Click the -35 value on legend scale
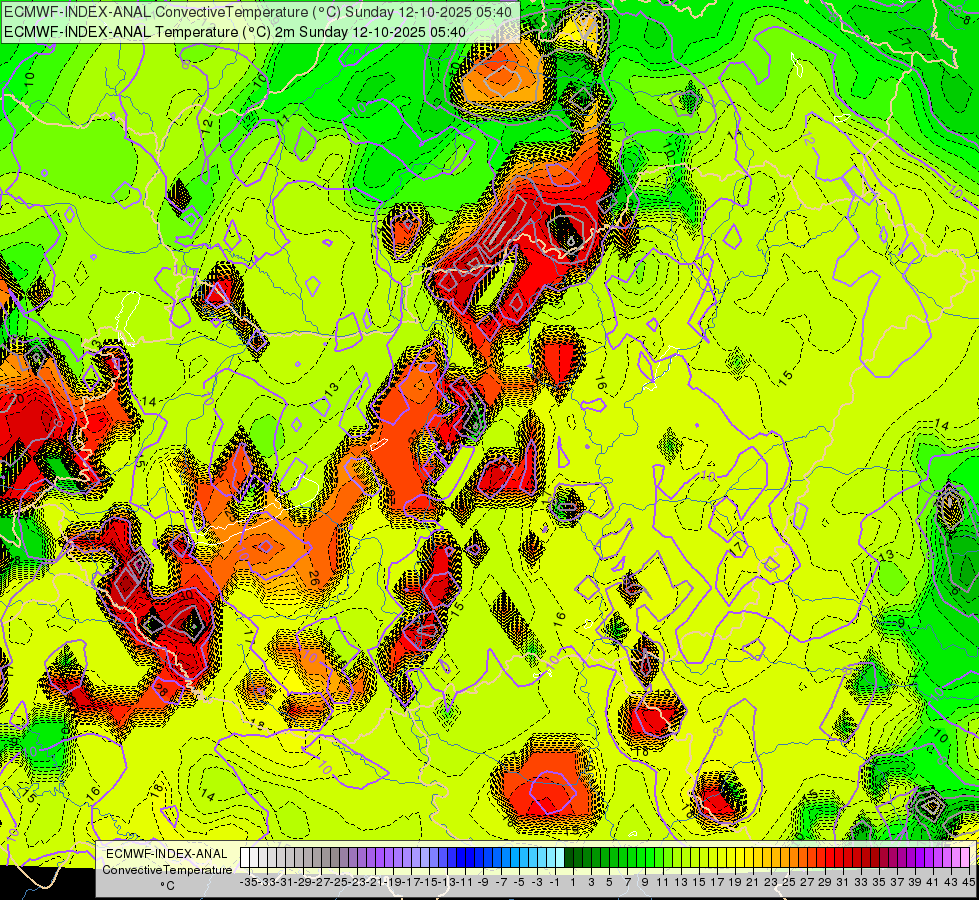Screen dimensions: 979x900 pyautogui.click(x=248, y=883)
